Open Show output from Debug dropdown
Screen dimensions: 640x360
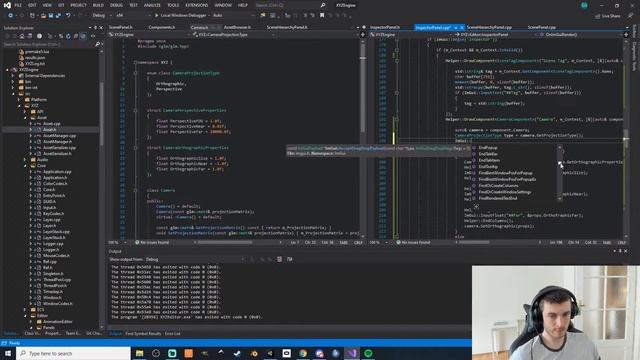(x=195, y=259)
